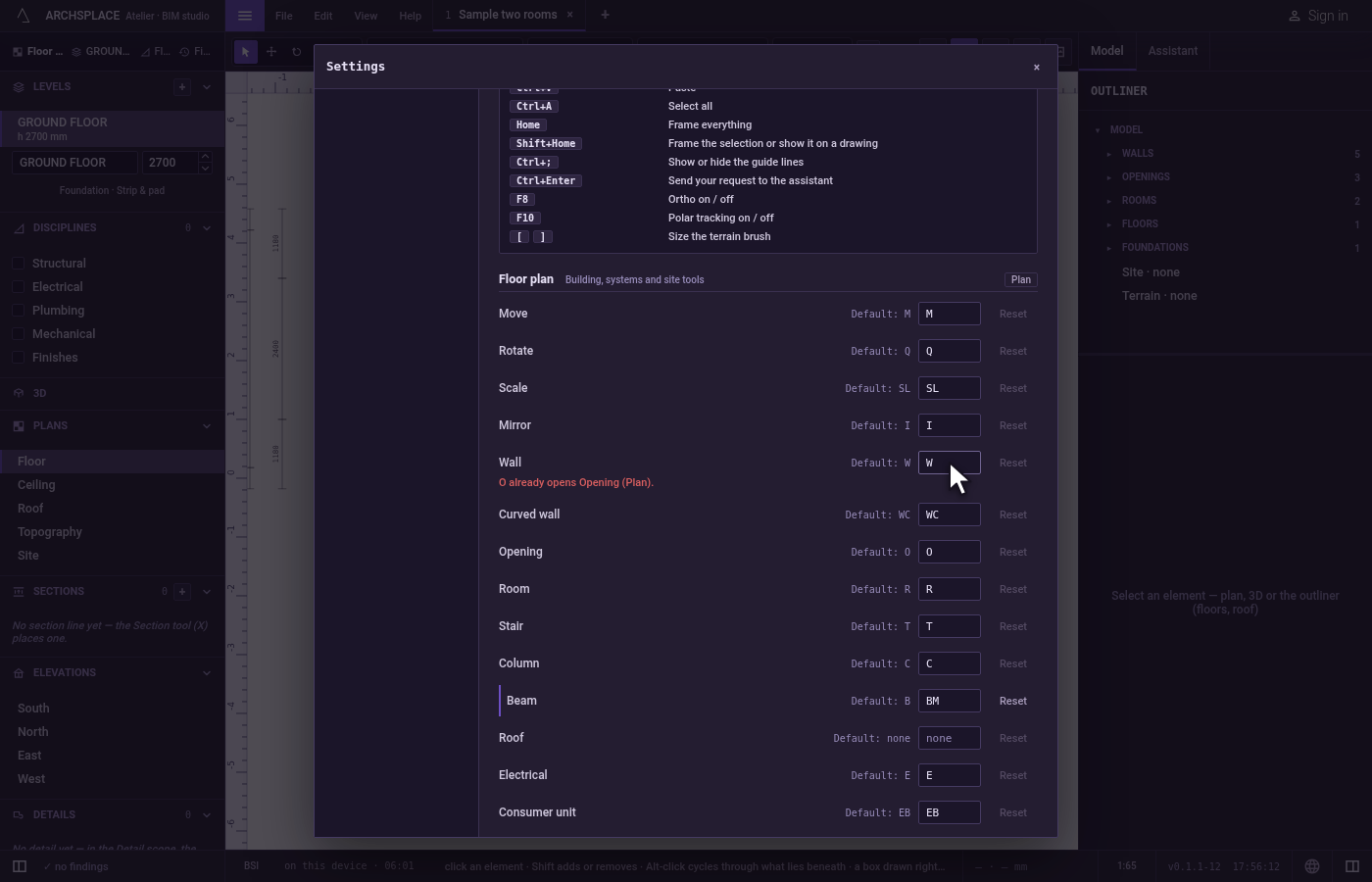Select the arrow selection tool
Screen dimensions: 1372x882
(x=245, y=52)
